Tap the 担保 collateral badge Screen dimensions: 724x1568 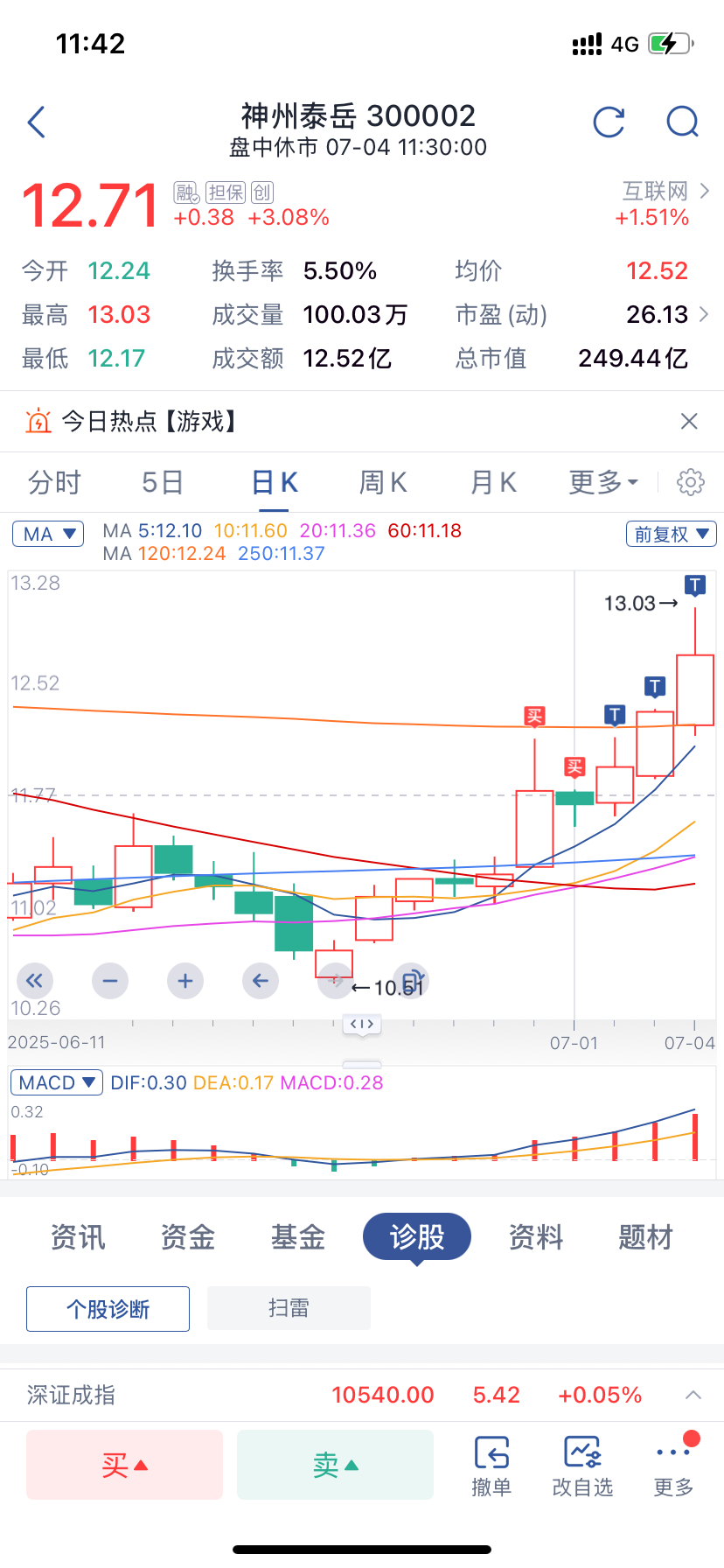226,192
